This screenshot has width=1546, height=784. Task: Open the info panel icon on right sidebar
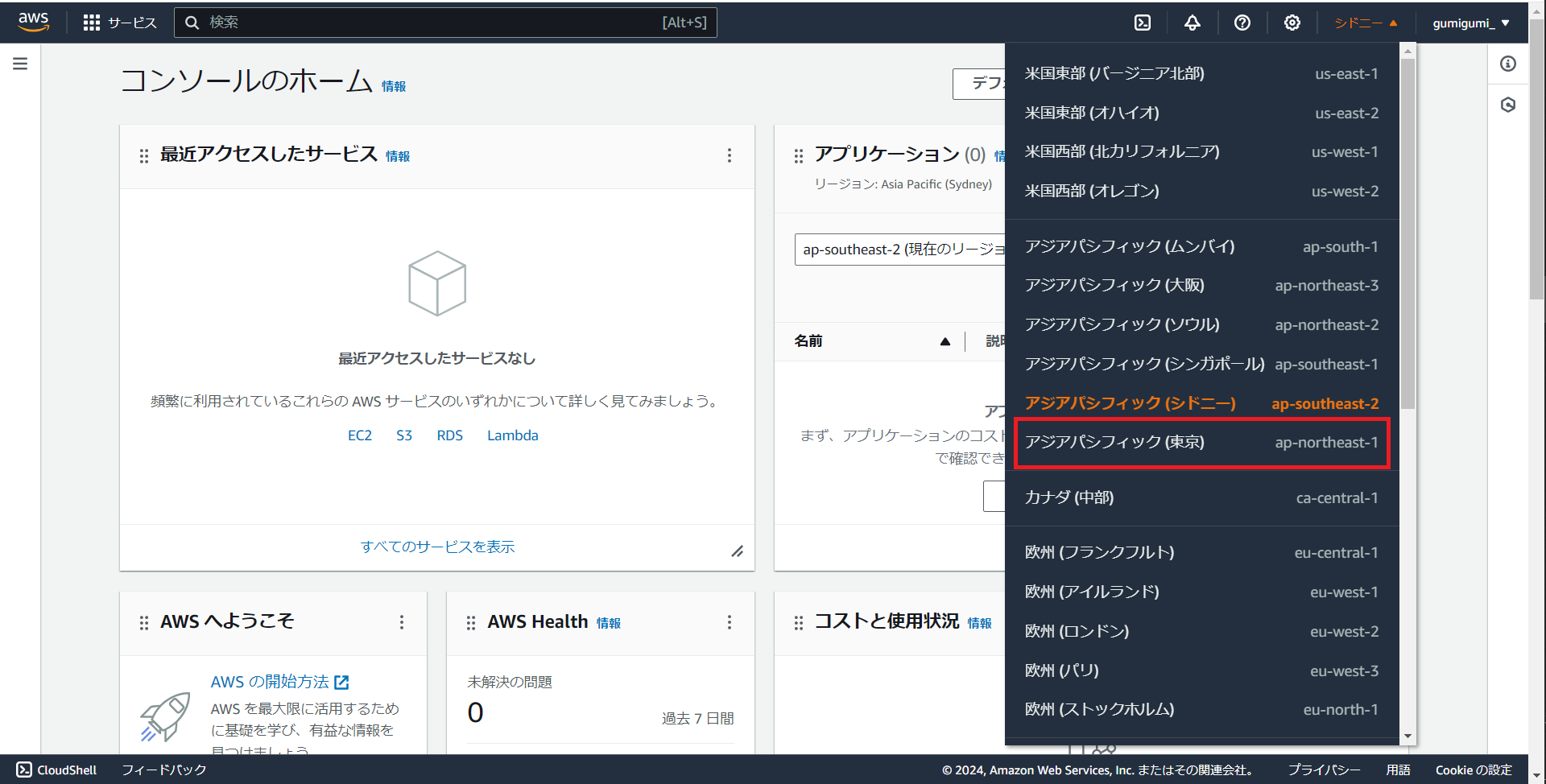point(1509,64)
